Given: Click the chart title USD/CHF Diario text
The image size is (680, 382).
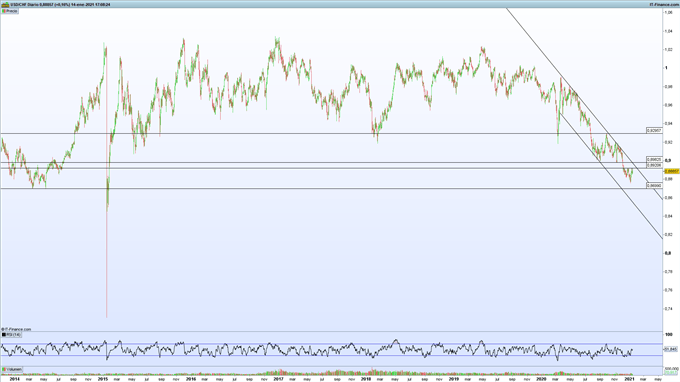Looking at the screenshot, I should 25,4.
